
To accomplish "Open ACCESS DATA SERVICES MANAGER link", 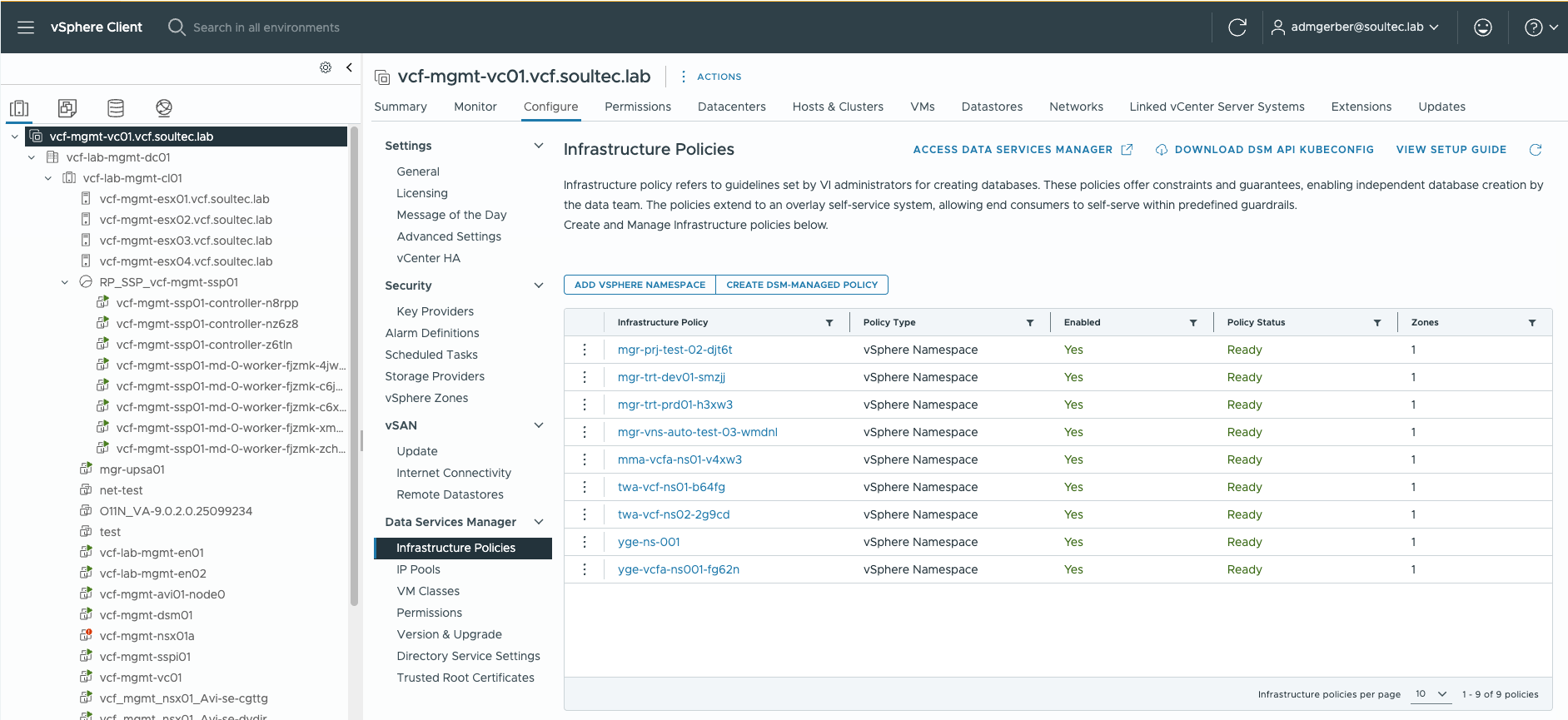I will [1023, 150].
